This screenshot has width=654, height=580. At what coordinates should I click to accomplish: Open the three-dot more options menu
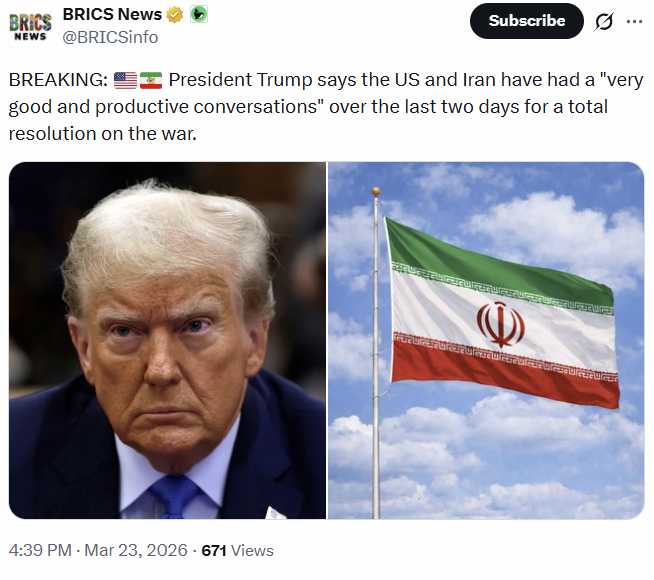(x=634, y=21)
